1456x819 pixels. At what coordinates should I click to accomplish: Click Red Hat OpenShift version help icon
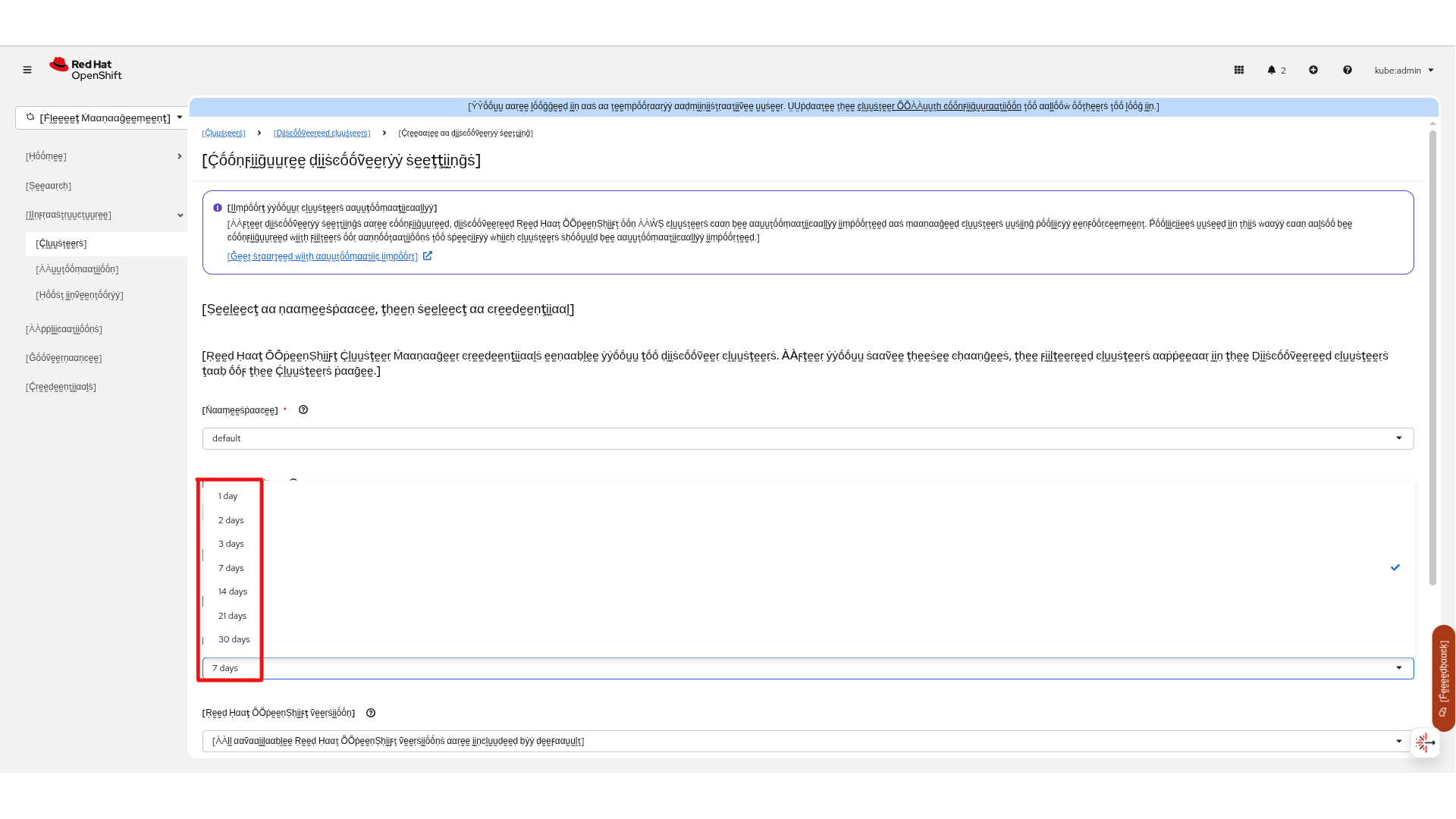(x=371, y=713)
